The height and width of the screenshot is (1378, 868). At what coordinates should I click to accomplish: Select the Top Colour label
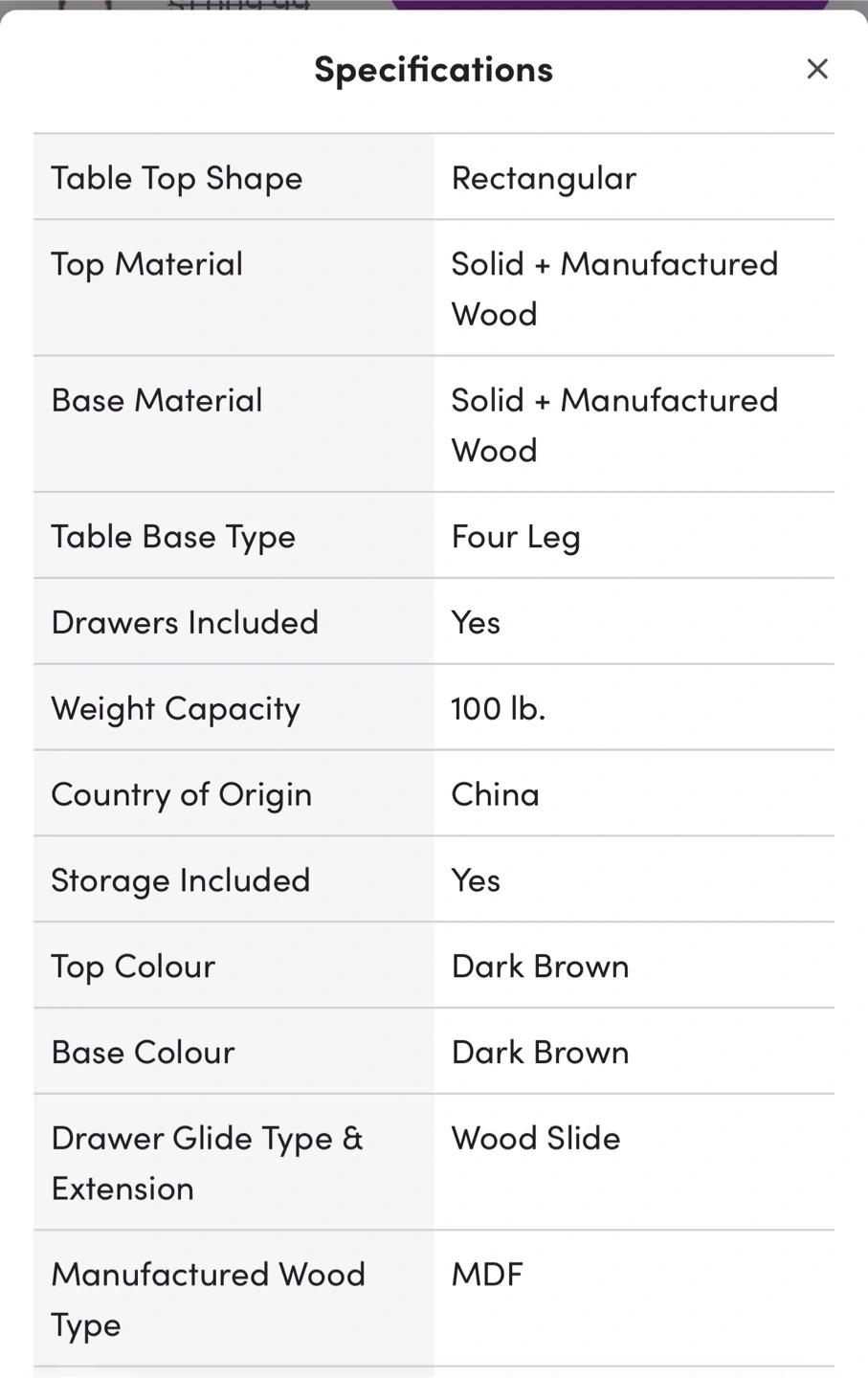click(x=133, y=967)
